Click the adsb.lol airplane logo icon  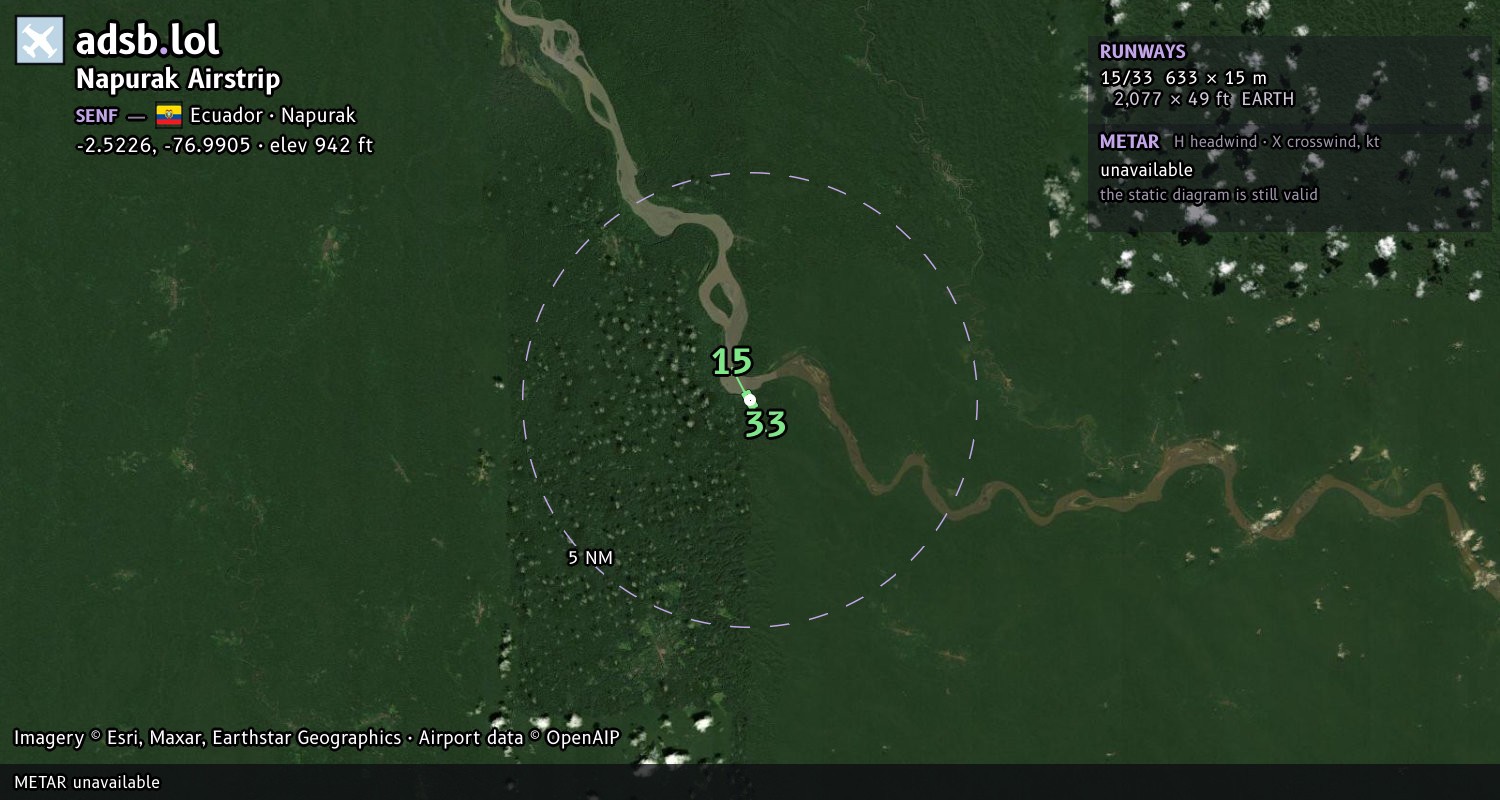40,41
